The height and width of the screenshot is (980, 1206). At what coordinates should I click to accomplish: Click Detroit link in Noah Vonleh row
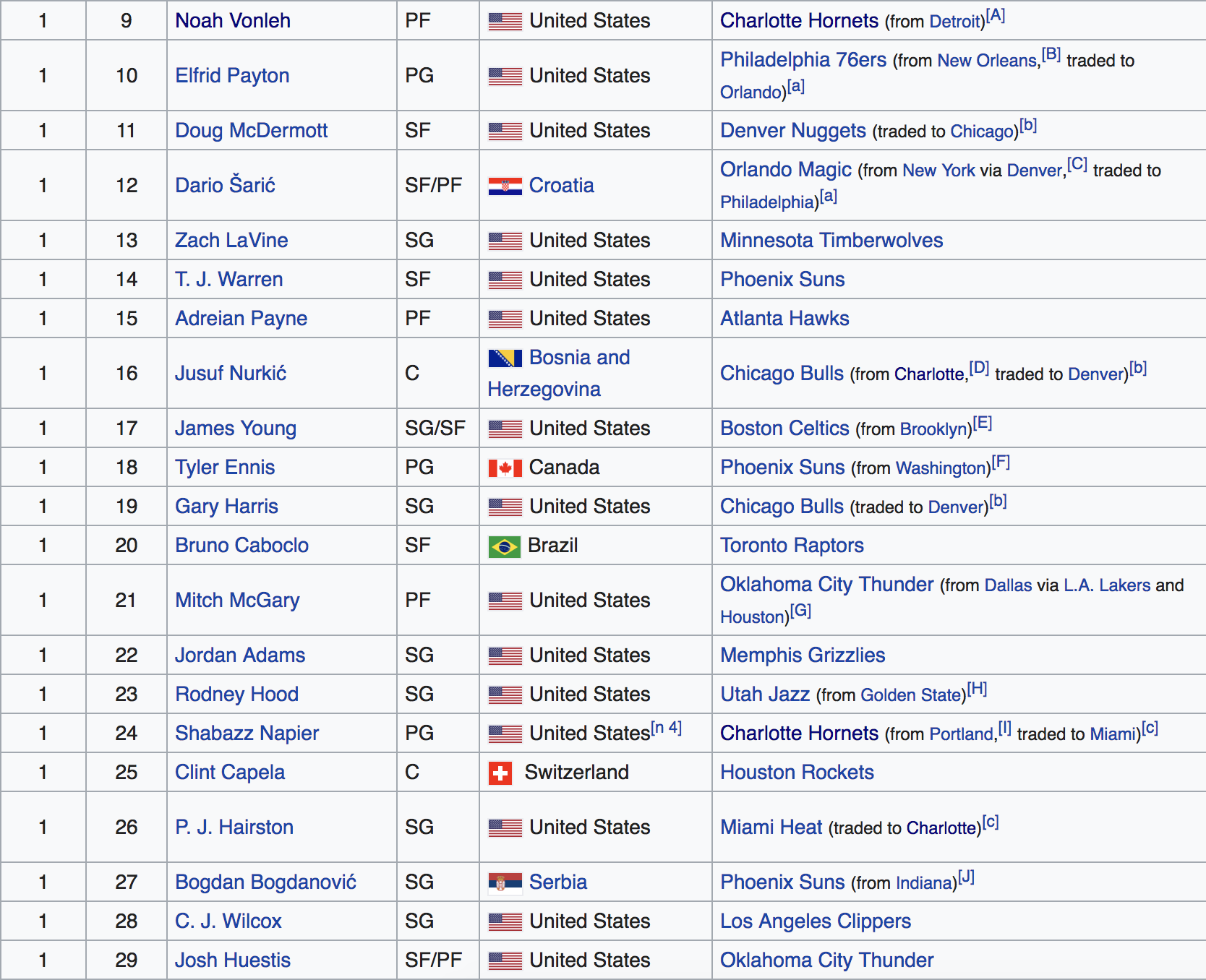pos(954,22)
